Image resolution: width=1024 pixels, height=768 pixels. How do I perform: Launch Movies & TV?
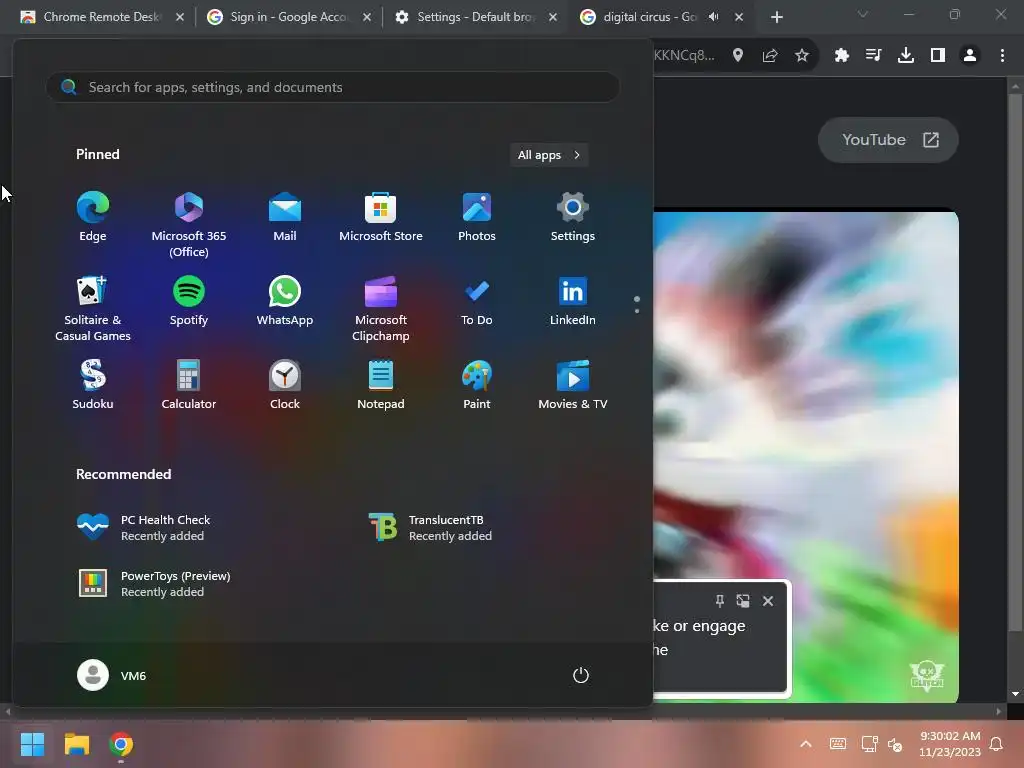(573, 385)
